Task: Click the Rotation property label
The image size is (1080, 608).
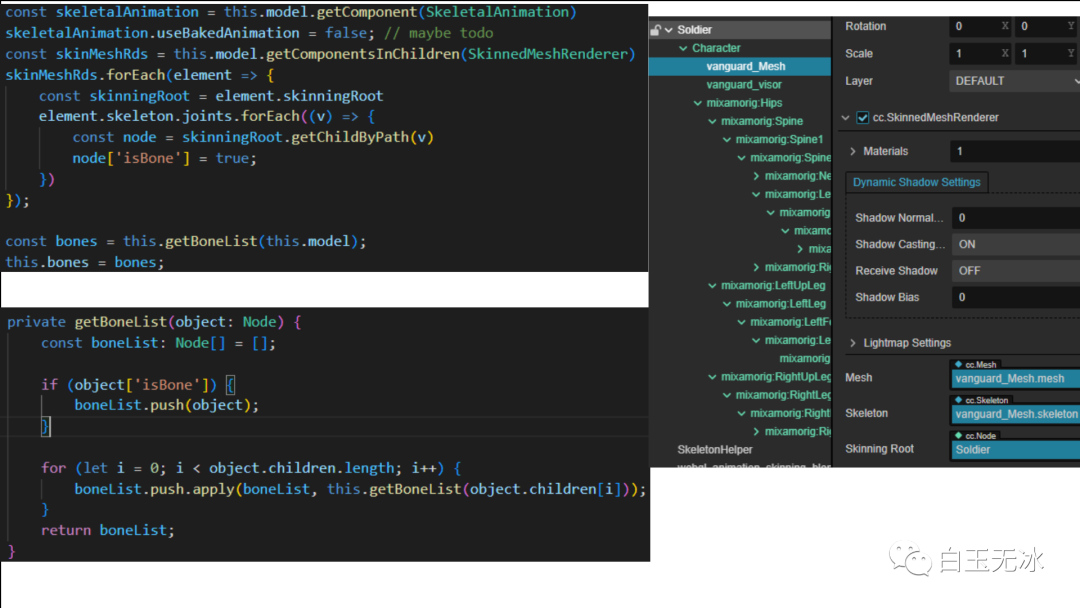Action: (866, 26)
